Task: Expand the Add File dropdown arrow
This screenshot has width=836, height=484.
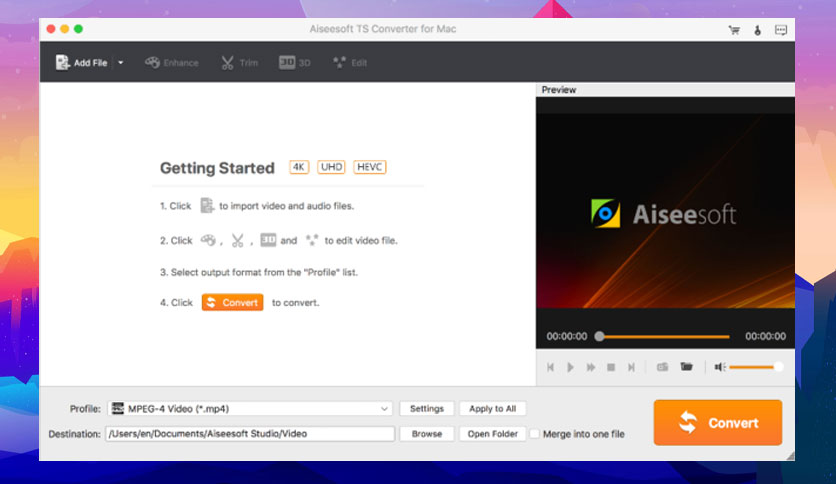Action: [x=120, y=63]
